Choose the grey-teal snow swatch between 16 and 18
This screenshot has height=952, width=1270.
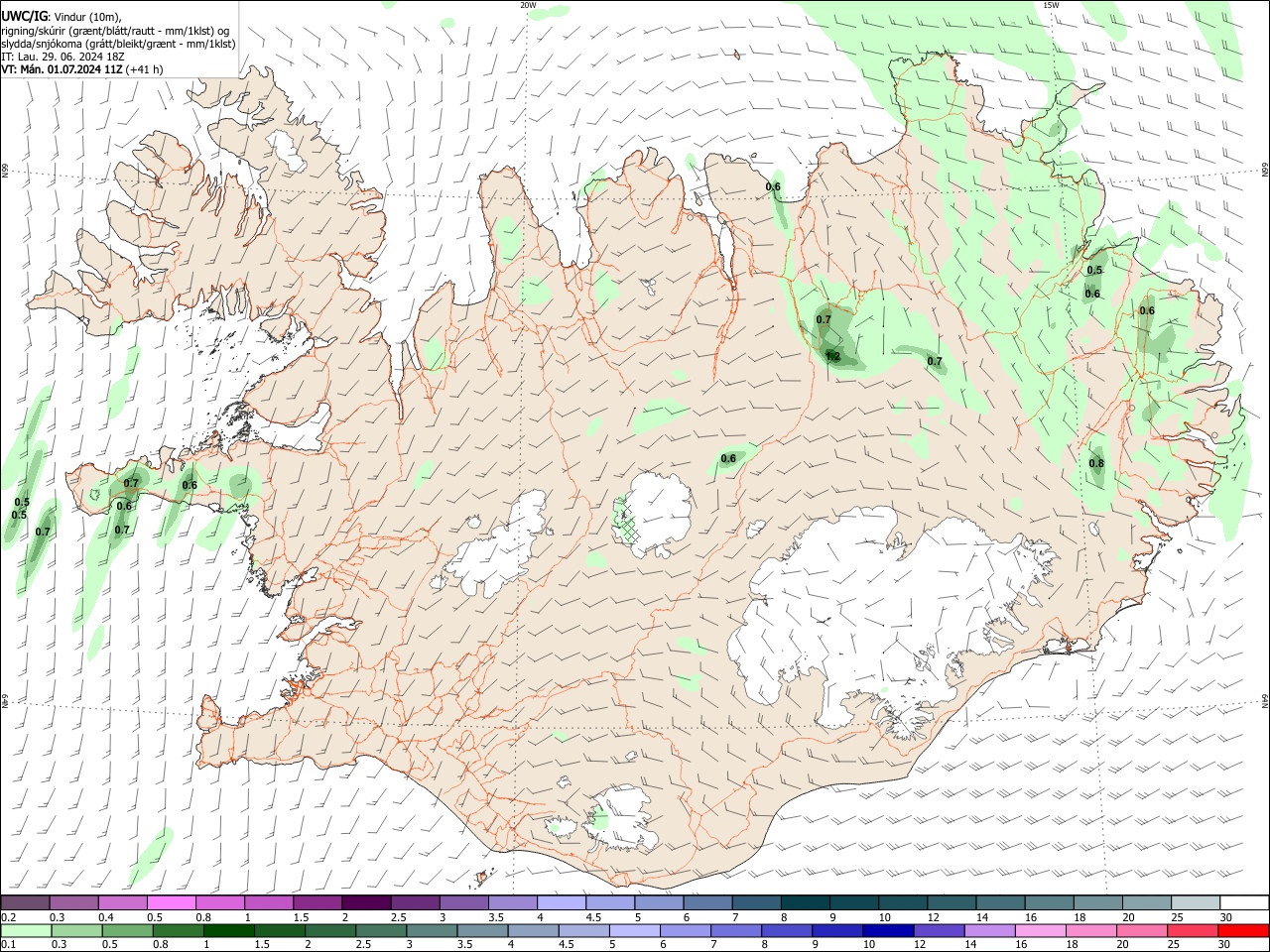pos(1048,903)
